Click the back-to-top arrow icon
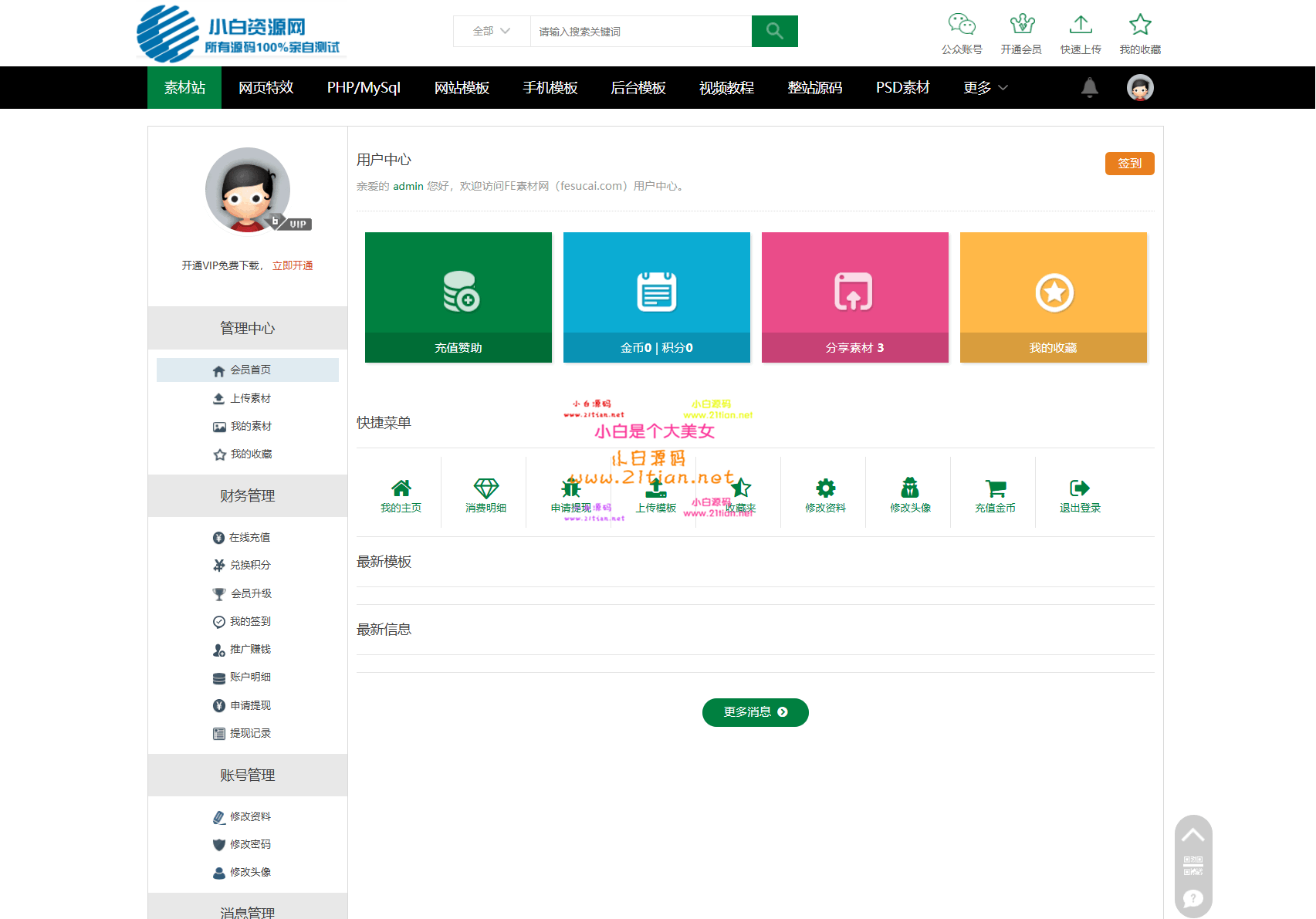The width and height of the screenshot is (1316, 919). click(1193, 835)
